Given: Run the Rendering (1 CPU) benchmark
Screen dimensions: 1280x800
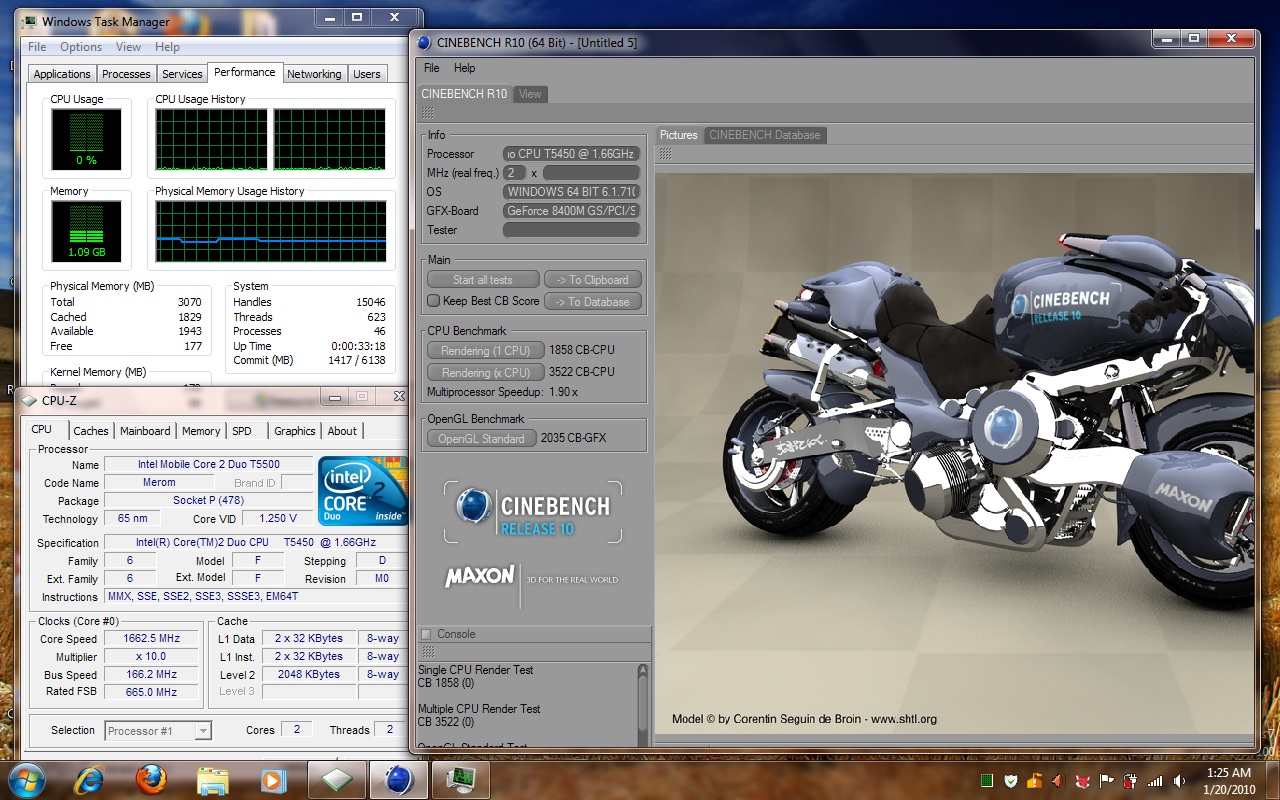Looking at the screenshot, I should pos(485,350).
